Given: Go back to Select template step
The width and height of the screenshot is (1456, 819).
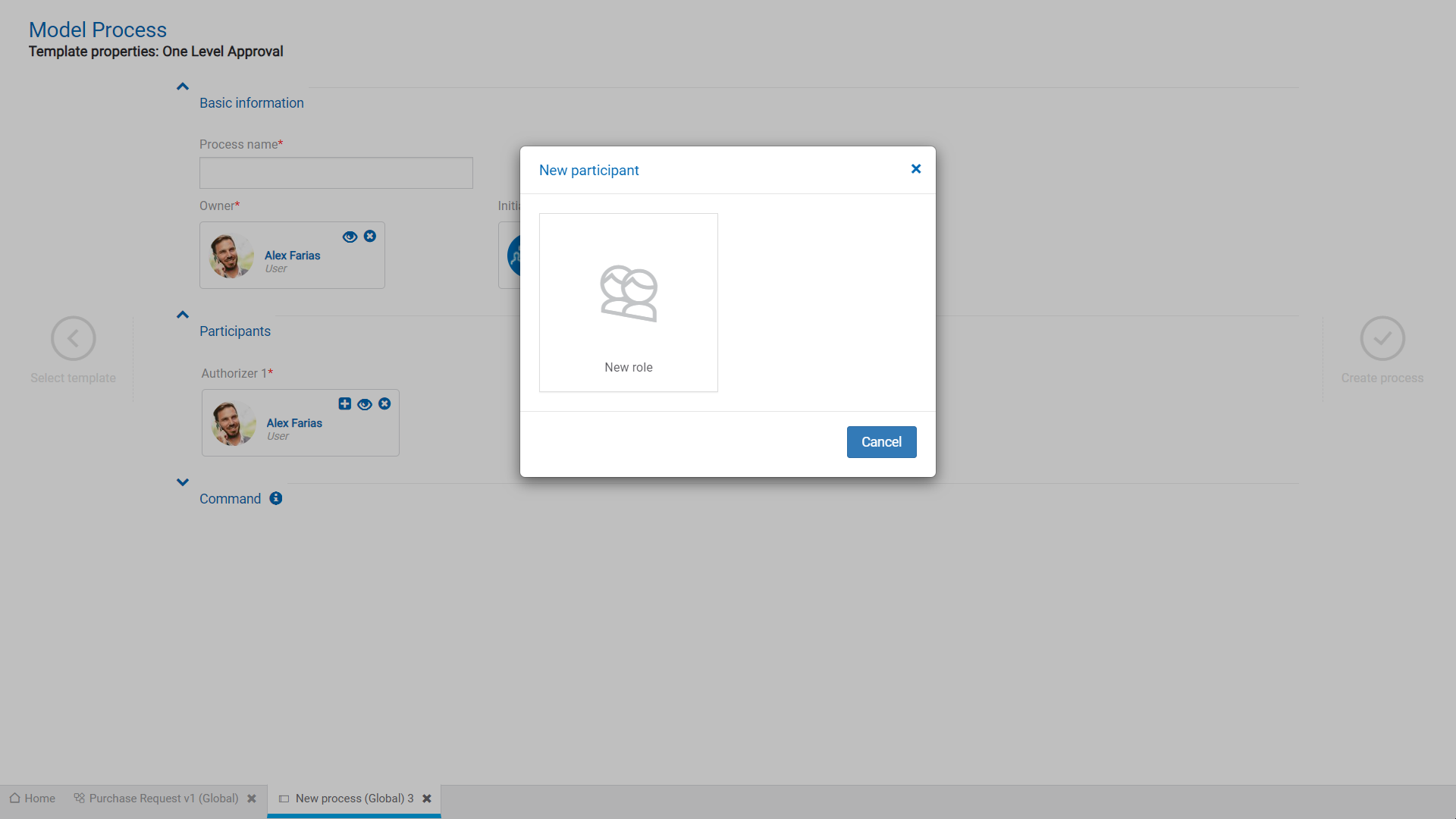Looking at the screenshot, I should 74,338.
